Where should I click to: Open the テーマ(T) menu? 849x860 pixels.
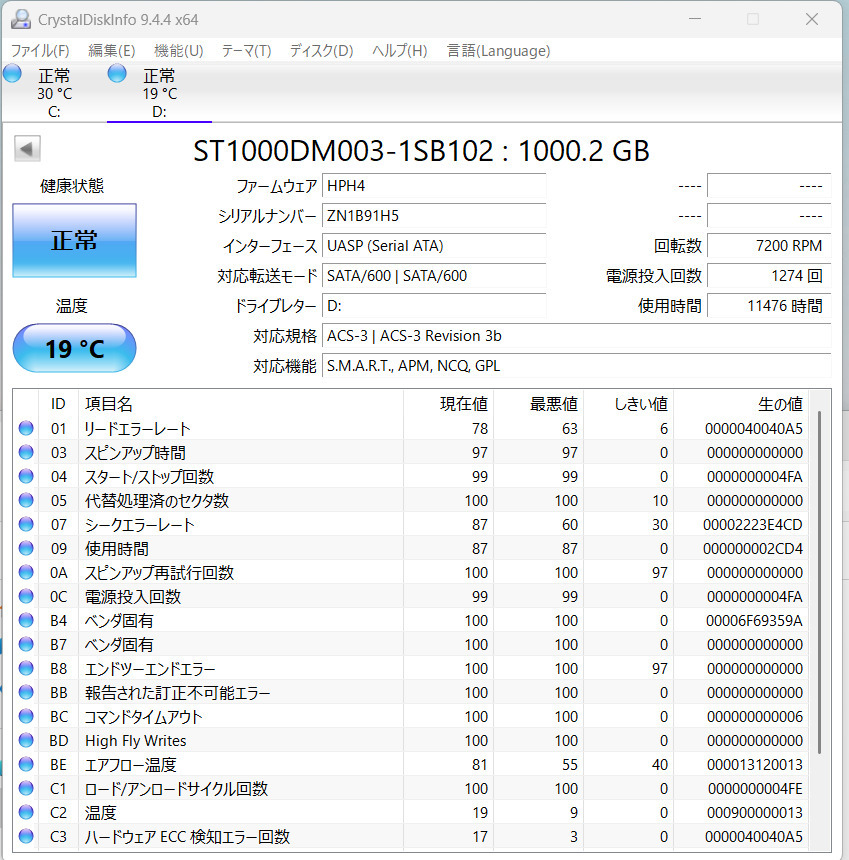tap(246, 51)
